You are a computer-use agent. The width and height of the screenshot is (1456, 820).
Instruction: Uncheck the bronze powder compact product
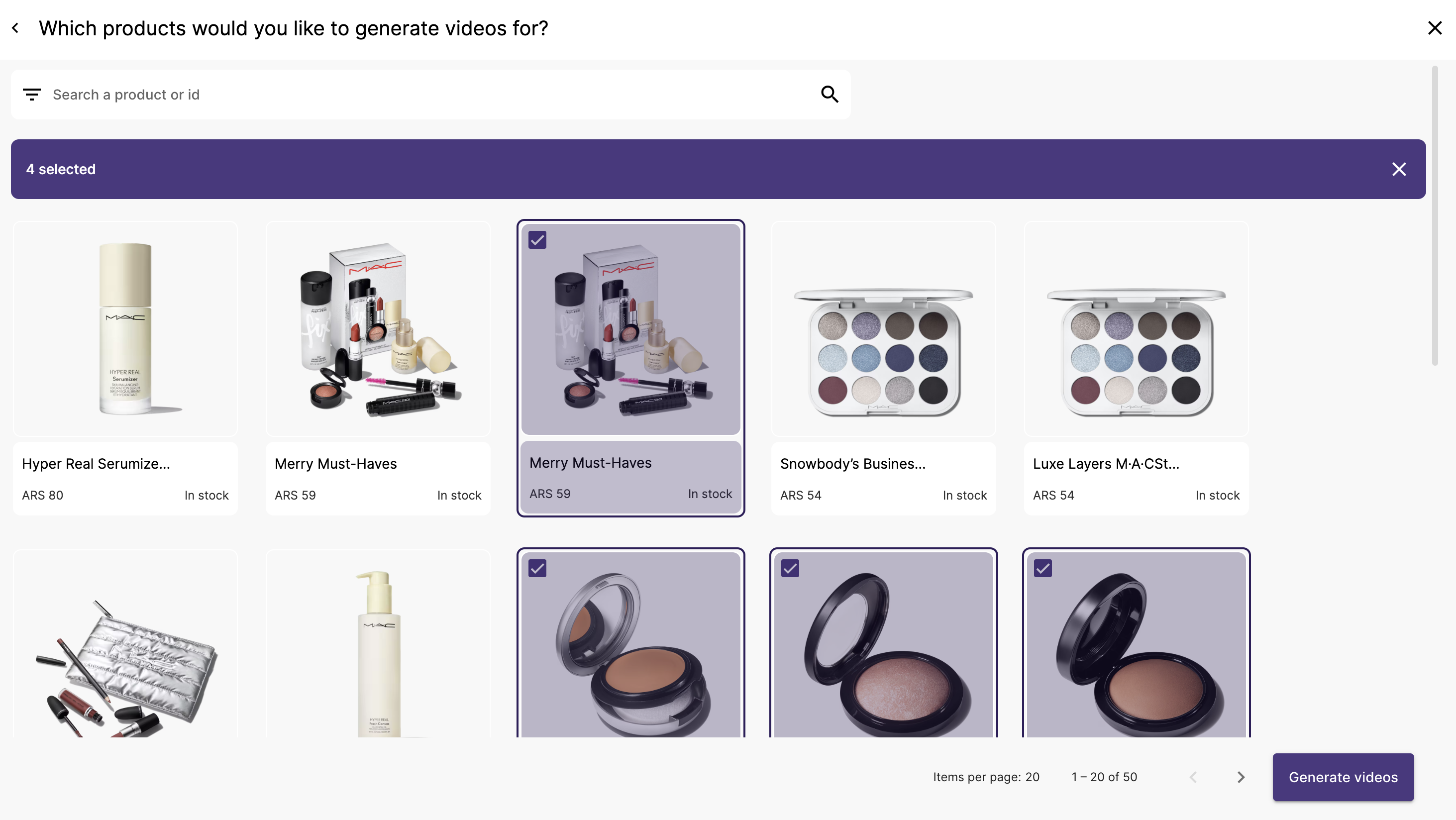coord(1042,568)
